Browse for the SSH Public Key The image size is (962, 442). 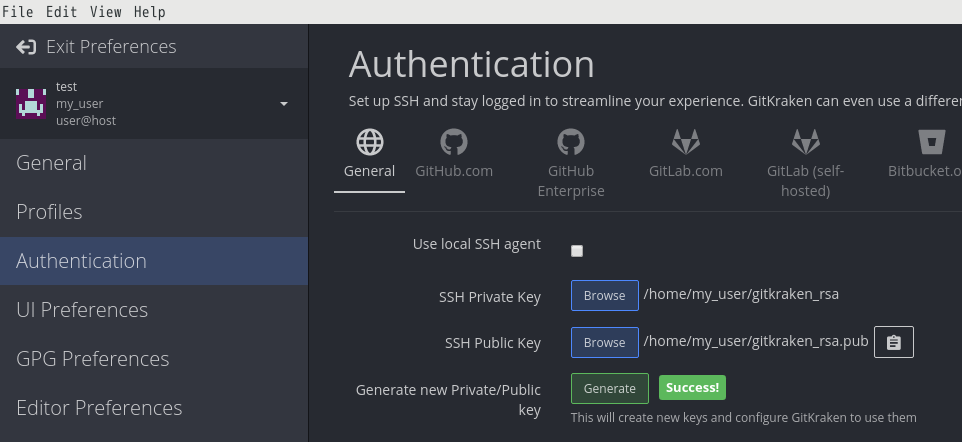pyautogui.click(x=604, y=342)
